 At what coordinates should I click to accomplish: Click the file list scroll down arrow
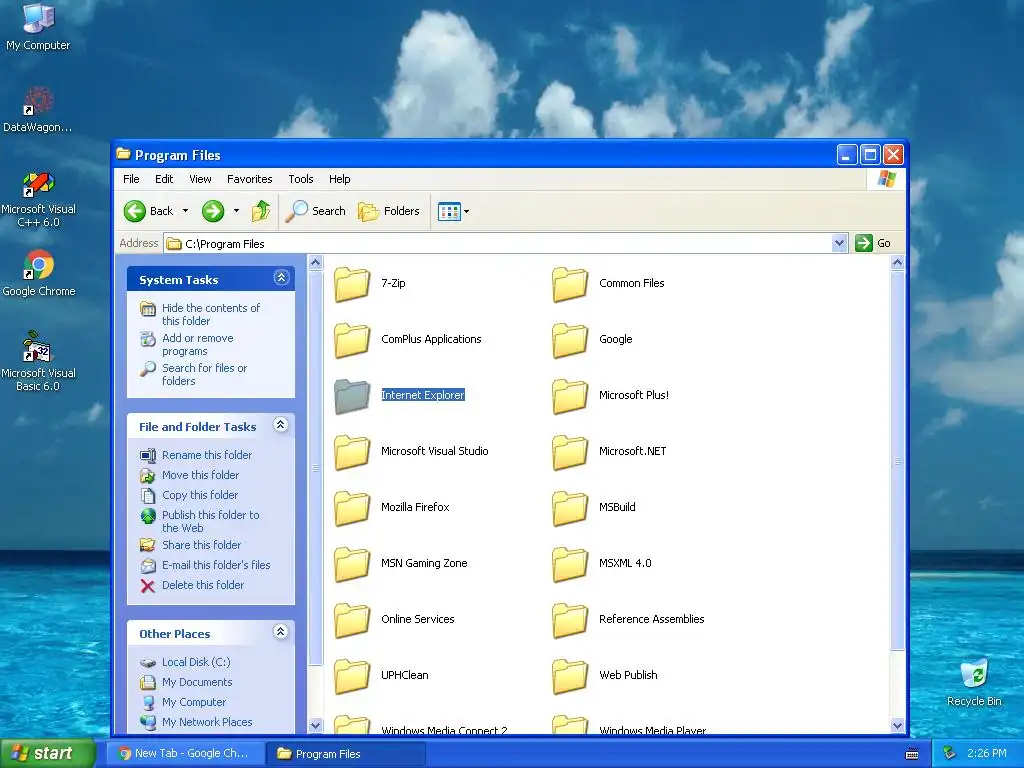(x=897, y=725)
